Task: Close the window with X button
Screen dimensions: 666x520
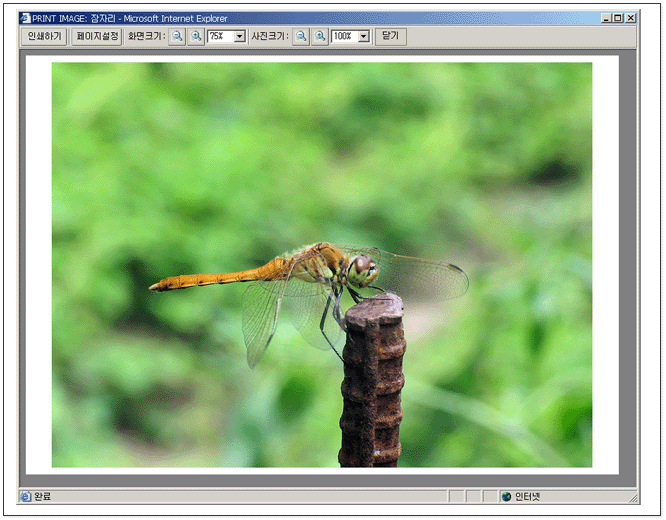Action: click(631, 18)
